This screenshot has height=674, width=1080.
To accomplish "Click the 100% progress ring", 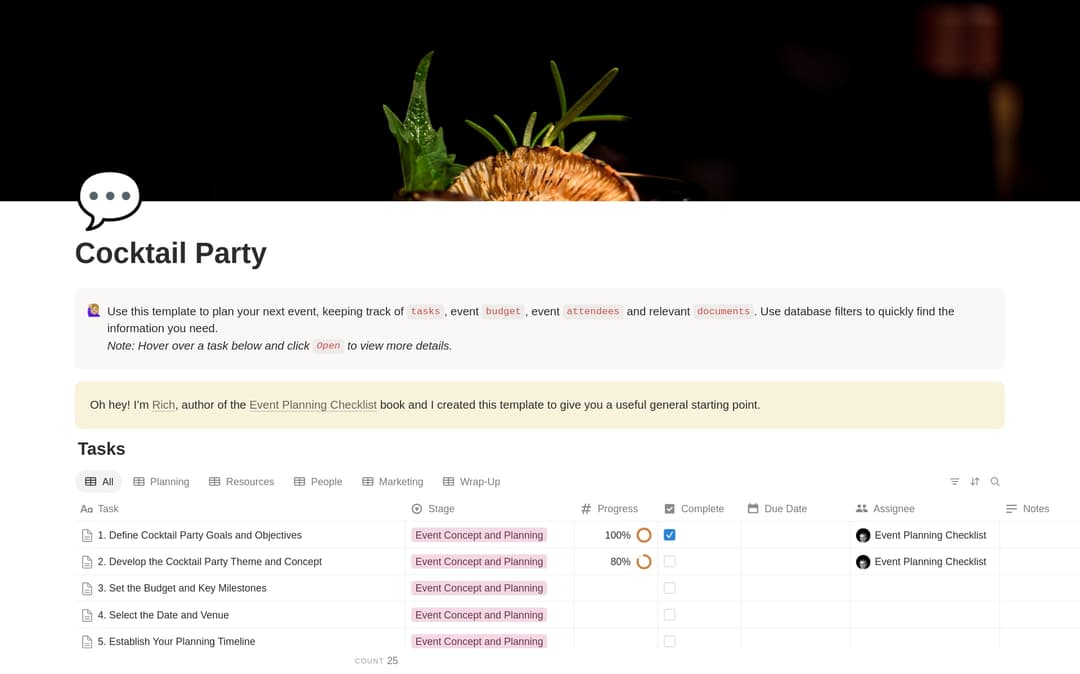I will point(644,535).
